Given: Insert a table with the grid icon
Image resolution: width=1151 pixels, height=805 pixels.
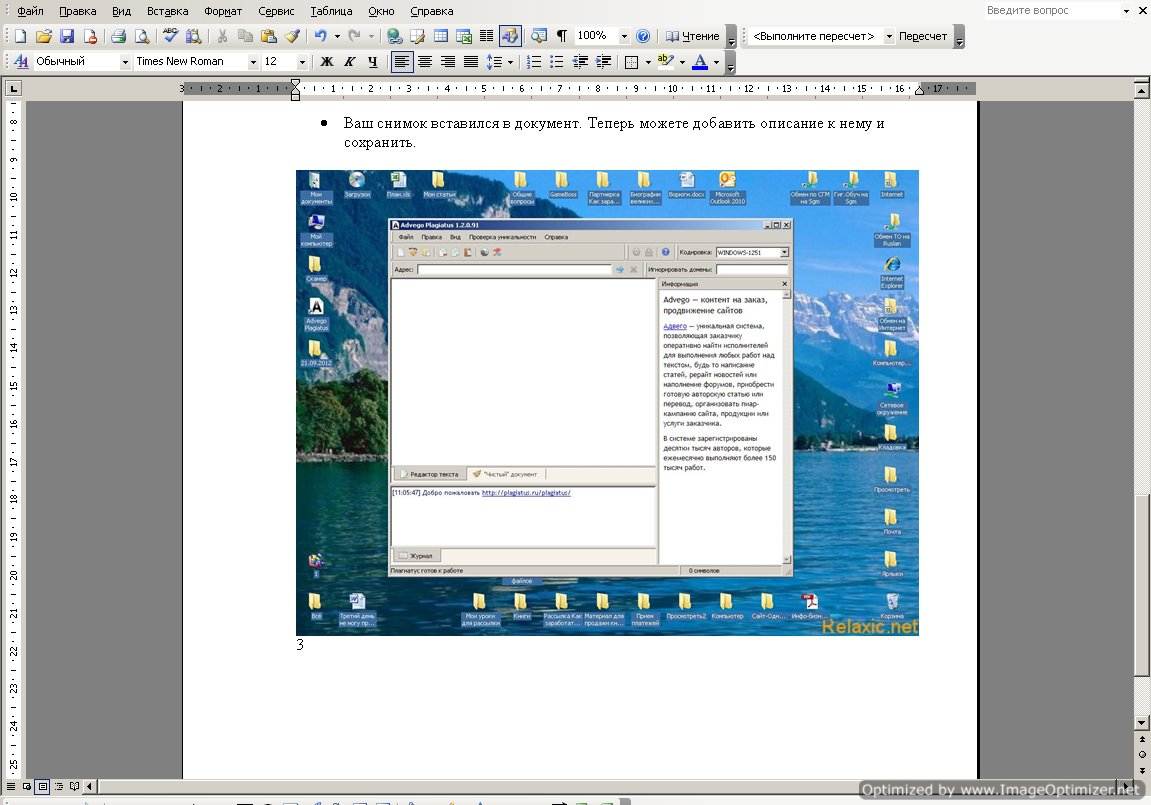Looking at the screenshot, I should [440, 36].
